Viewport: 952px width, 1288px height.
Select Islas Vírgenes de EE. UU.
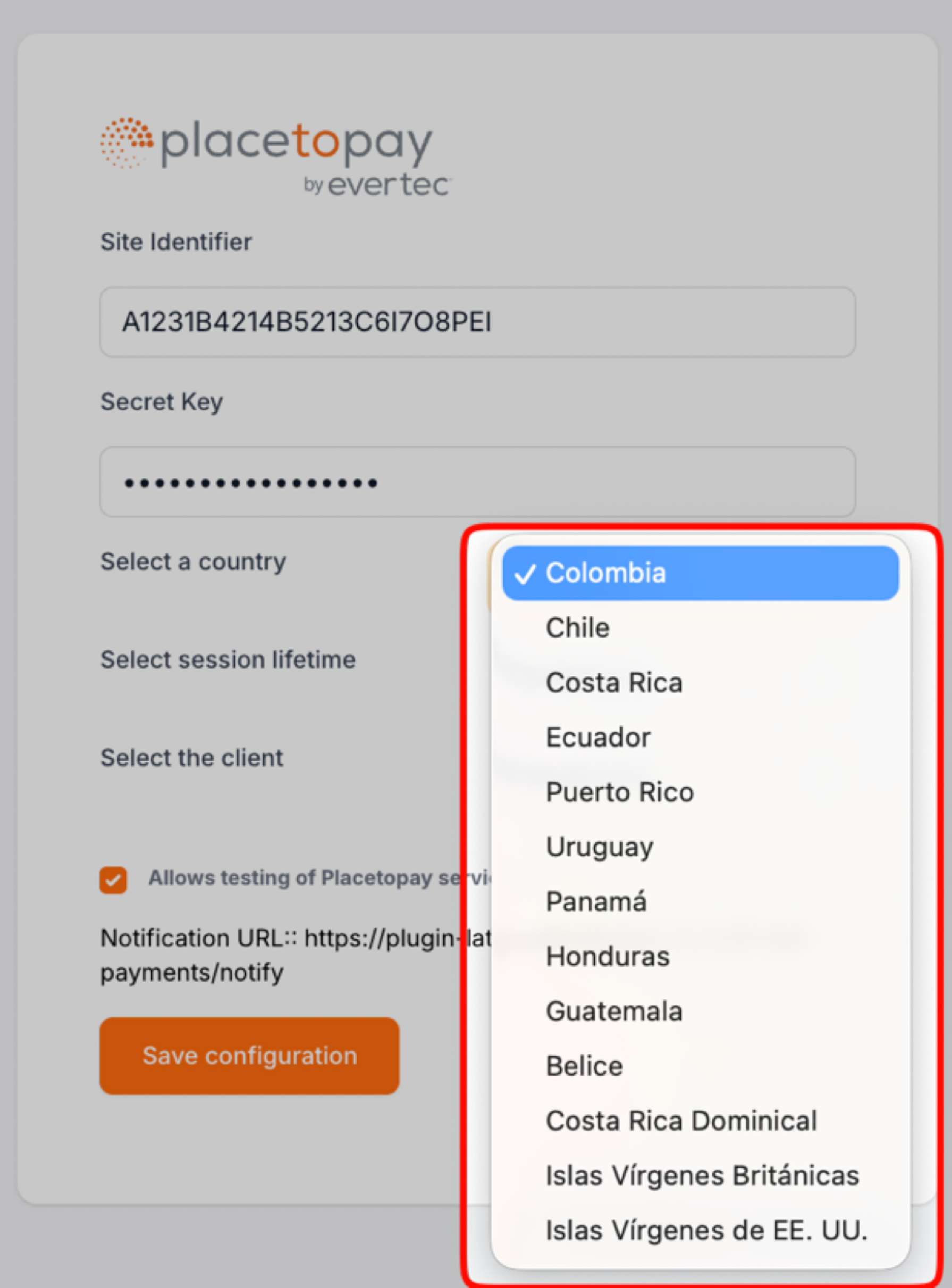[x=706, y=1231]
